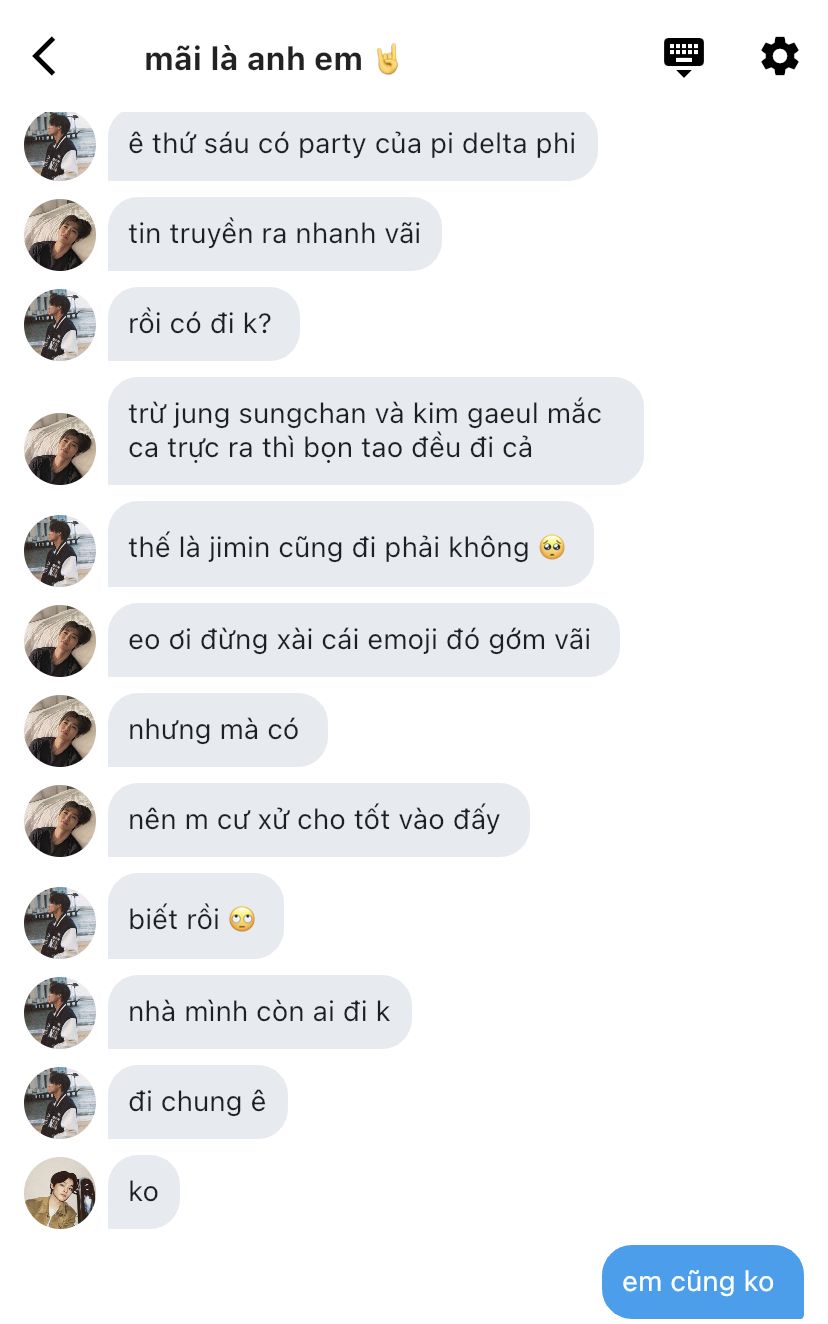The height and width of the screenshot is (1324, 828).
Task: Tap the rolling eyes emoji in "biết rồi"
Action: click(x=242, y=919)
